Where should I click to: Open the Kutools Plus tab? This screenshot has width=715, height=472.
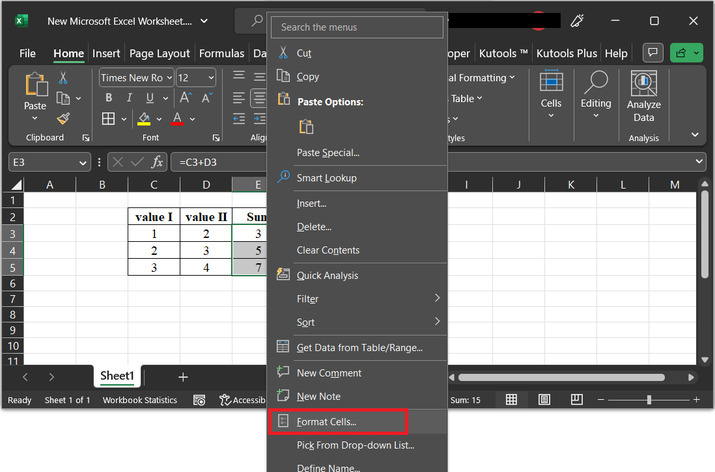pos(566,53)
